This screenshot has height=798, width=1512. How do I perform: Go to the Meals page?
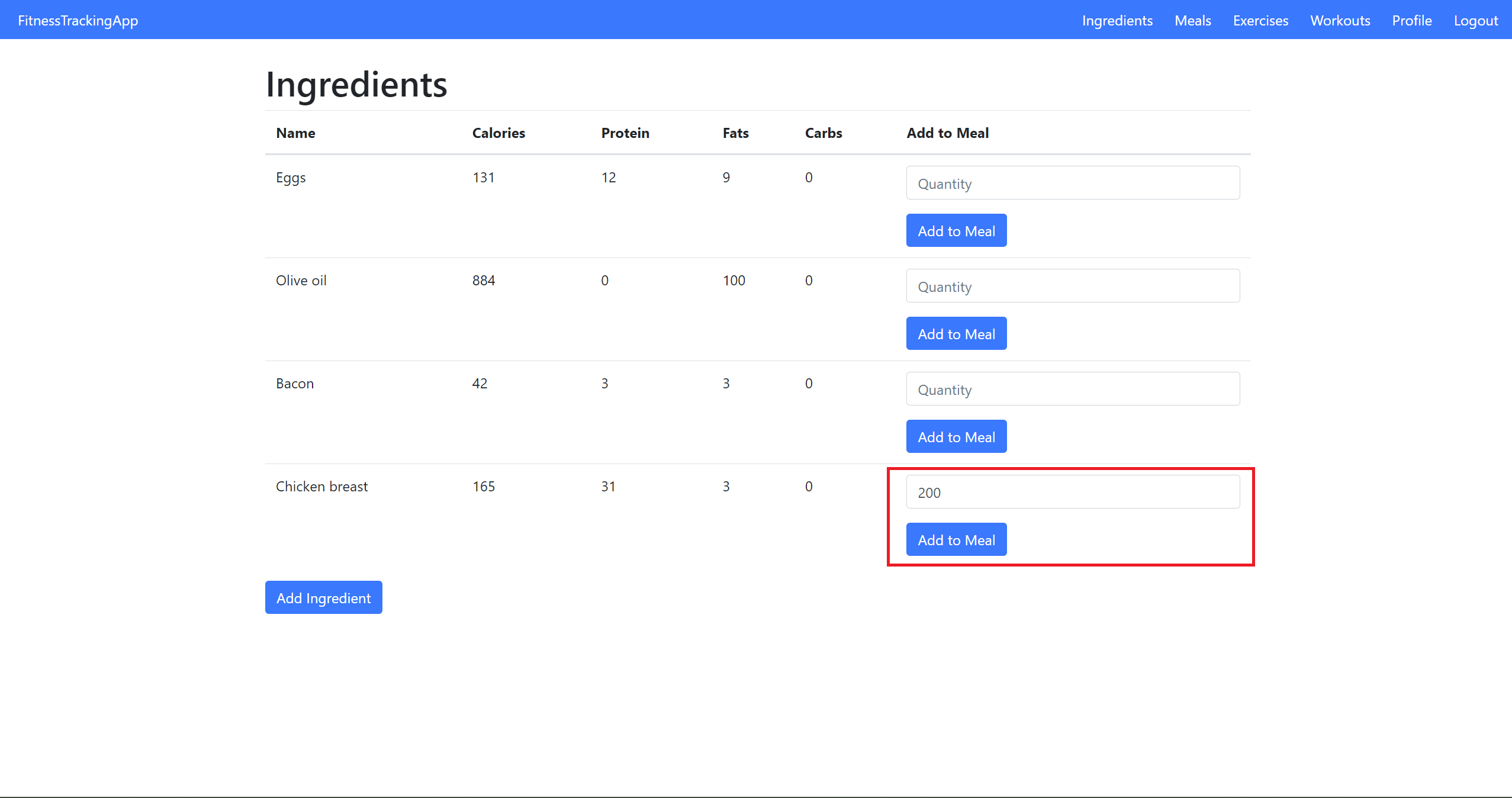coord(1192,21)
